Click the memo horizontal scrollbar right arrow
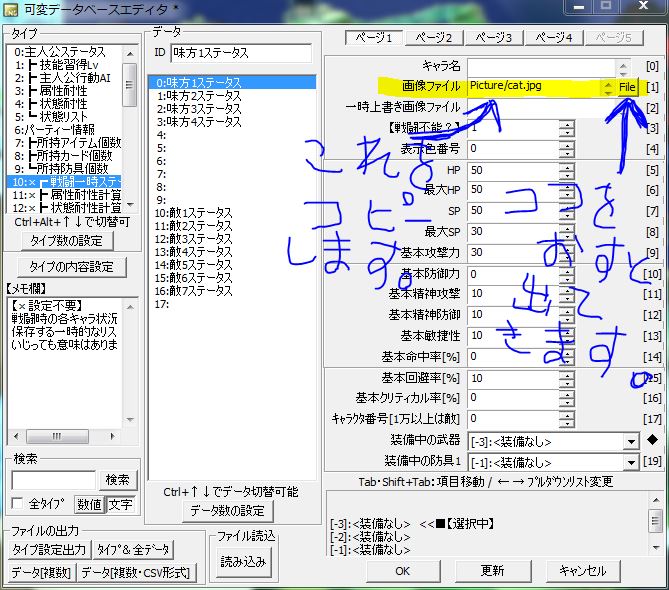The height and width of the screenshot is (590, 669). pos(112,436)
